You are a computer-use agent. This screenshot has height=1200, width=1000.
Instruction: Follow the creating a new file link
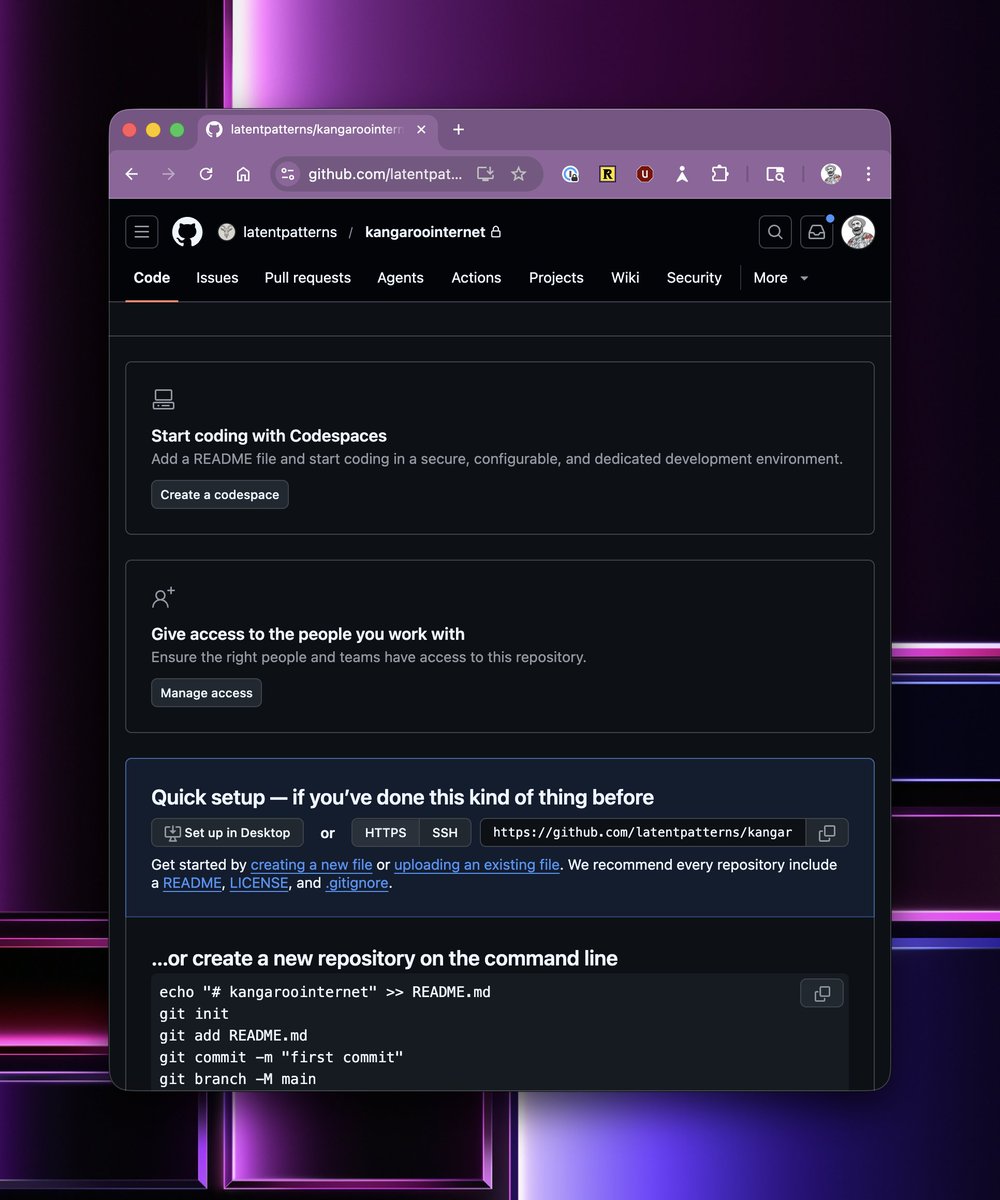point(312,865)
